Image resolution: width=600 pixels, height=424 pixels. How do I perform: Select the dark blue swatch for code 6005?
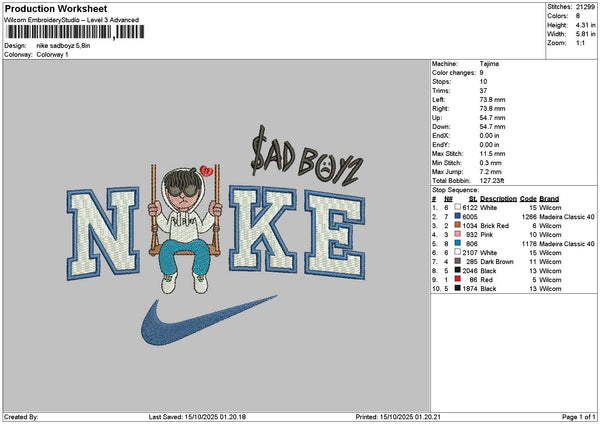point(457,216)
